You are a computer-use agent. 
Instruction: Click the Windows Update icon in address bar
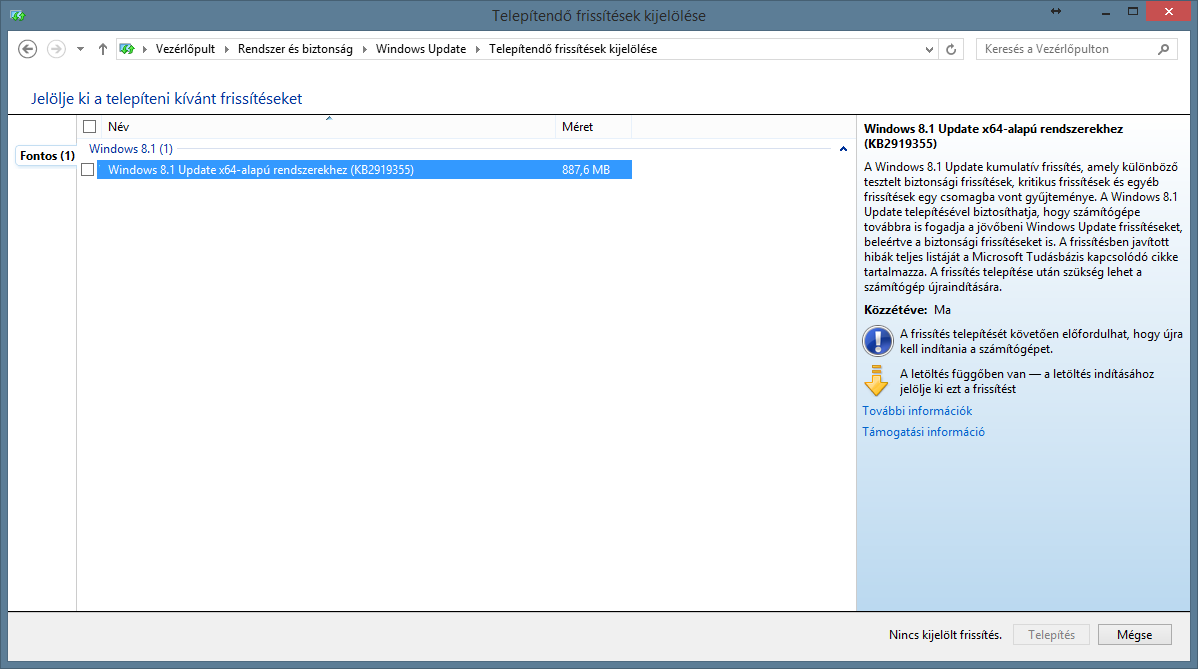coord(127,49)
